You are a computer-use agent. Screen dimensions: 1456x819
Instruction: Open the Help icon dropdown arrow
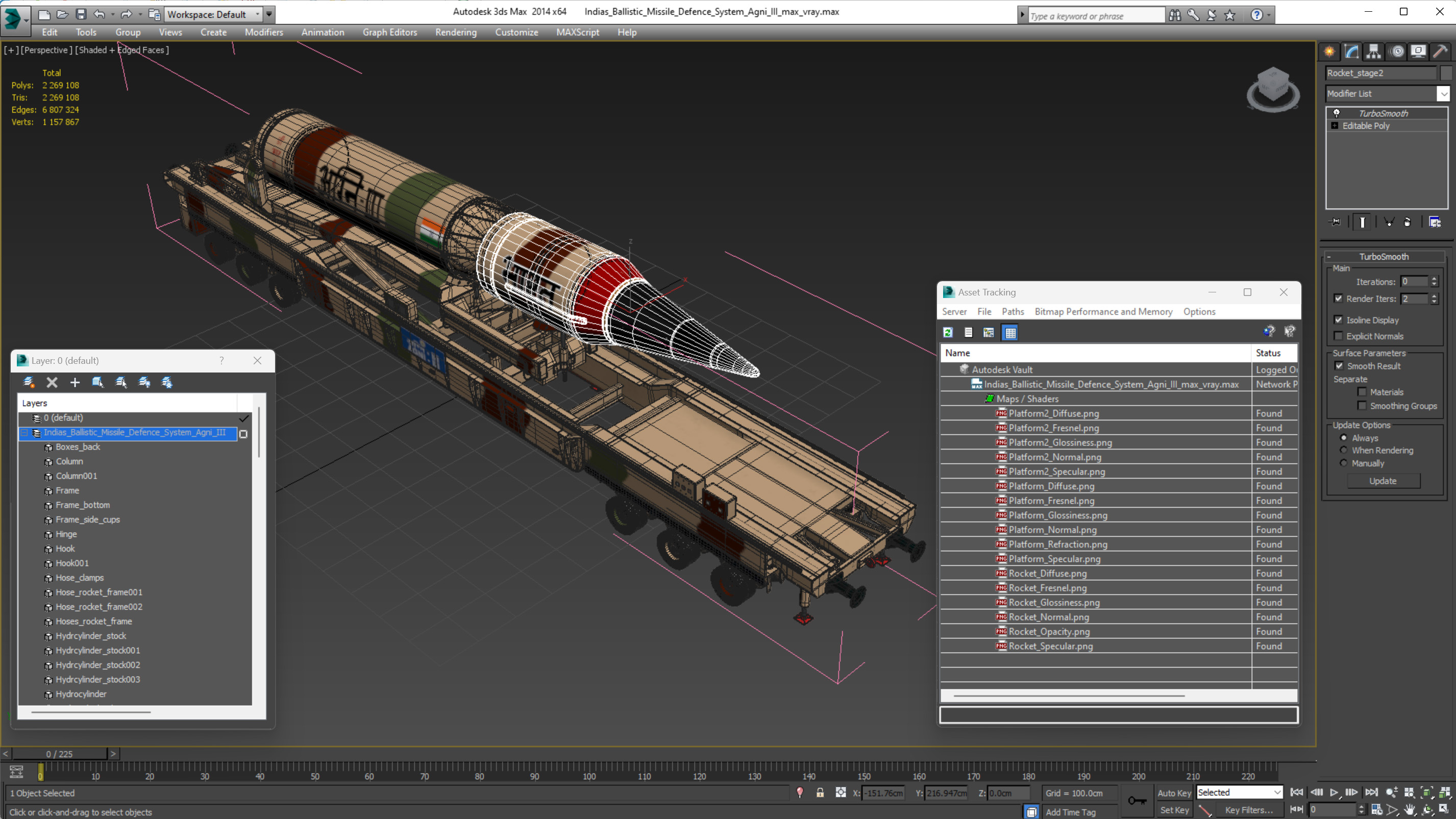coord(1269,16)
